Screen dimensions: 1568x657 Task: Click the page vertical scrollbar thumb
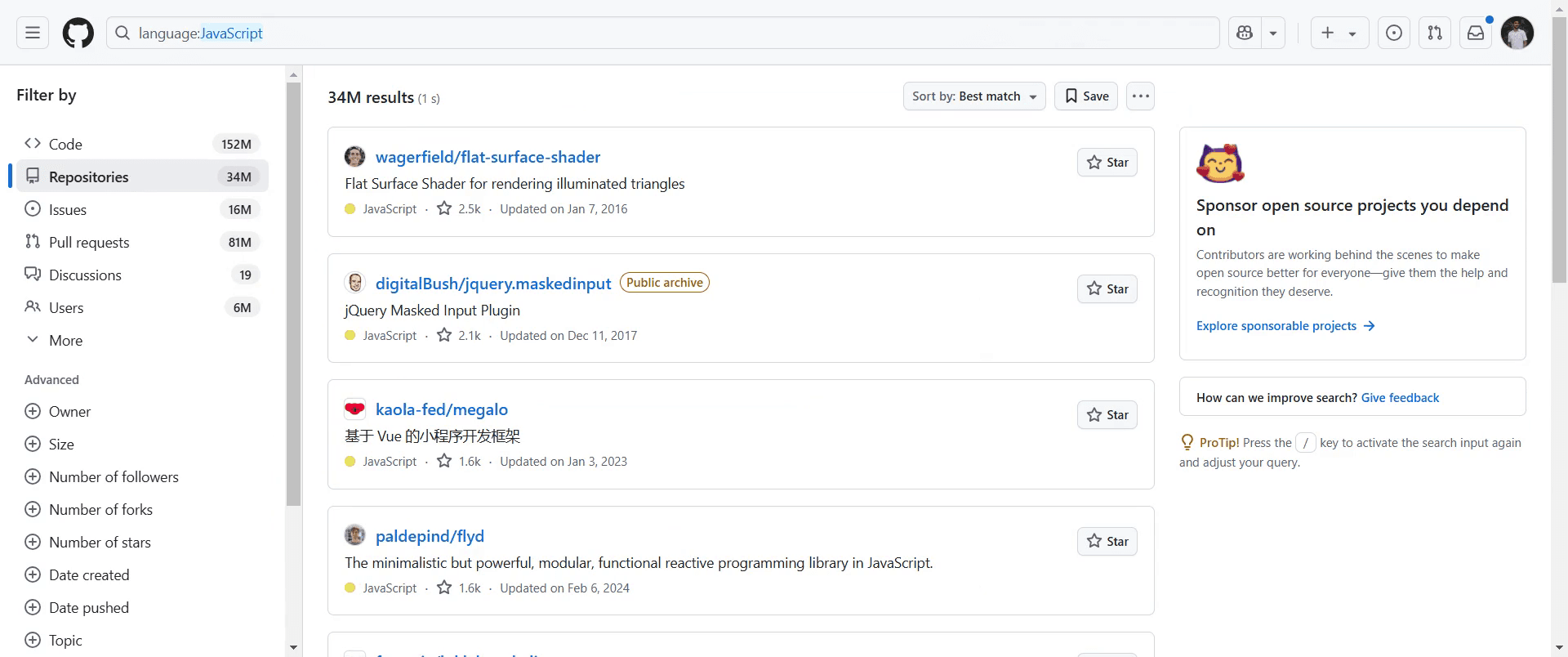[1559, 151]
